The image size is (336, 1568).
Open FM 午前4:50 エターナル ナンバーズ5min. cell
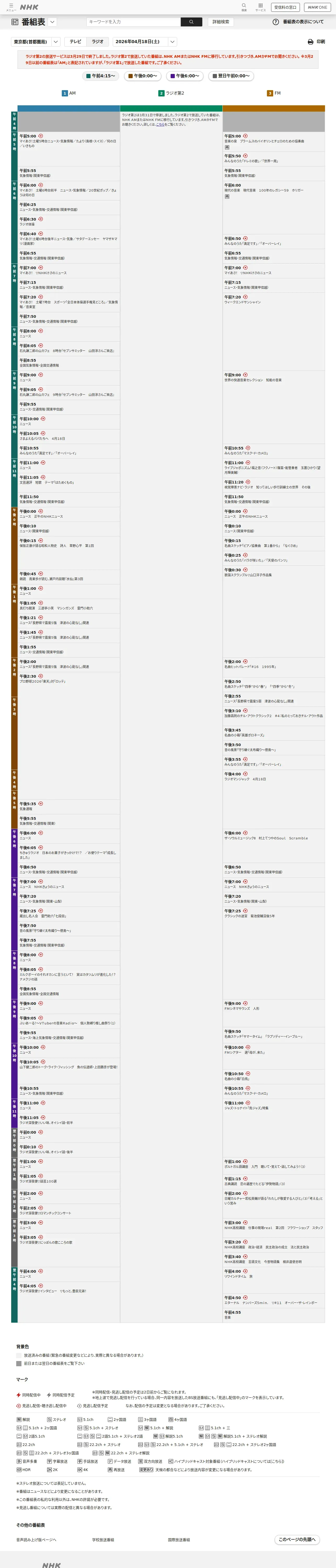pos(274,1300)
